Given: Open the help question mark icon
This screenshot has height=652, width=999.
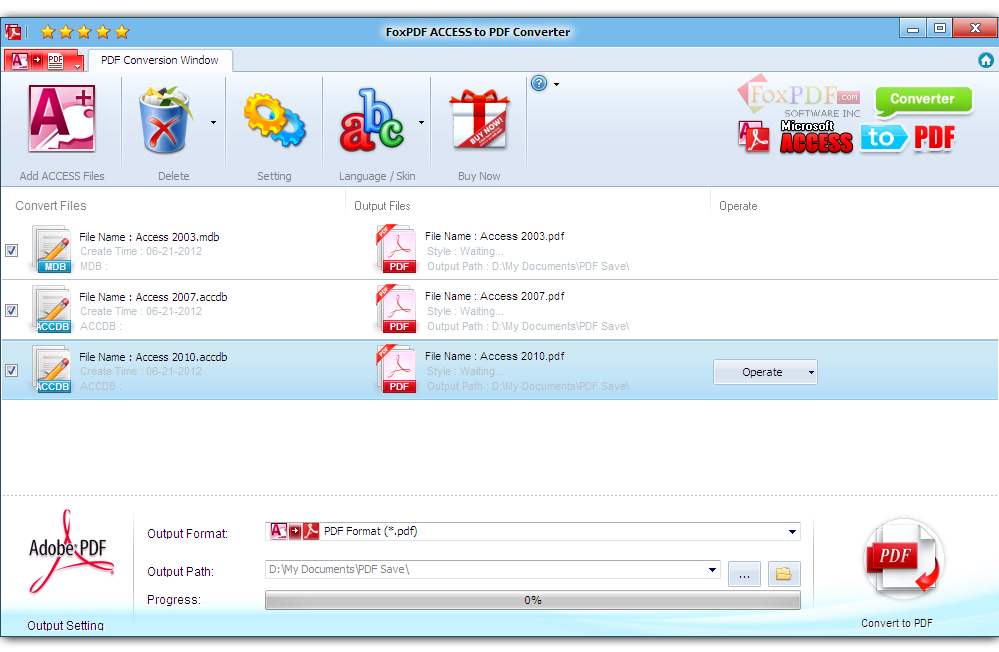Looking at the screenshot, I should [539, 84].
